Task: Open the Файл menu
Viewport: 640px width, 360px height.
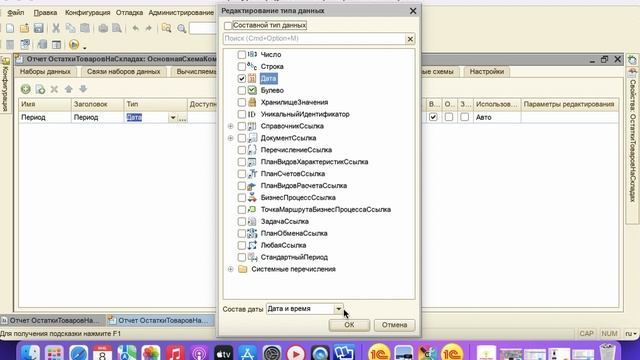Action: click(16, 13)
